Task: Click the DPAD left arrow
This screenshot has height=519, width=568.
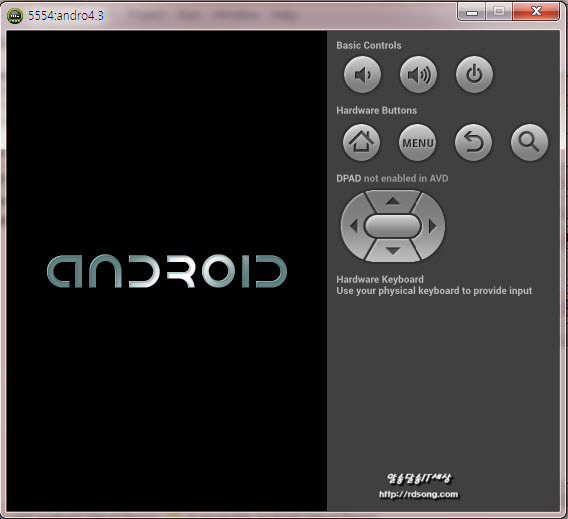Action: [354, 226]
